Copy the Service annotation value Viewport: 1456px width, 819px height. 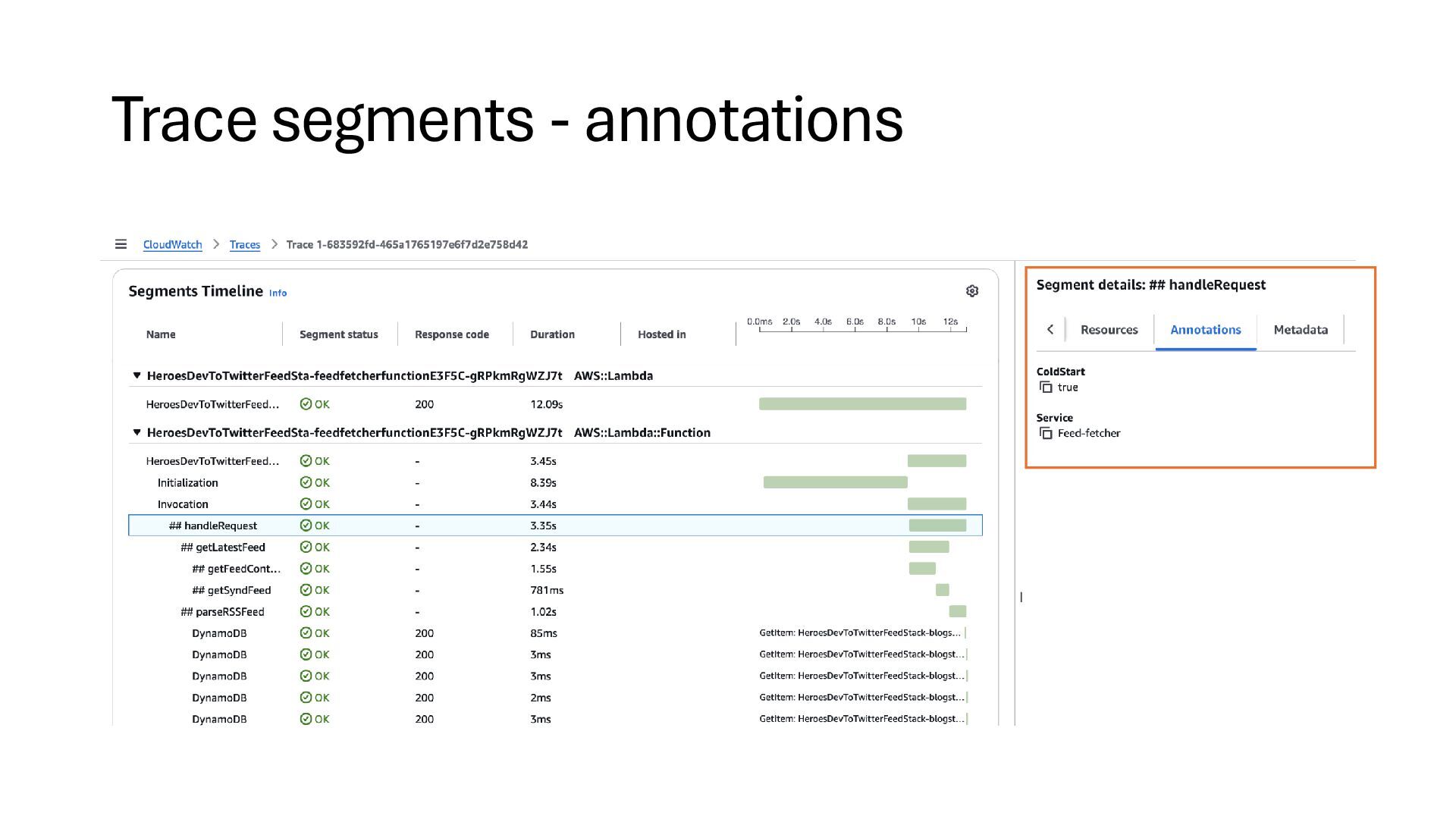1046,433
